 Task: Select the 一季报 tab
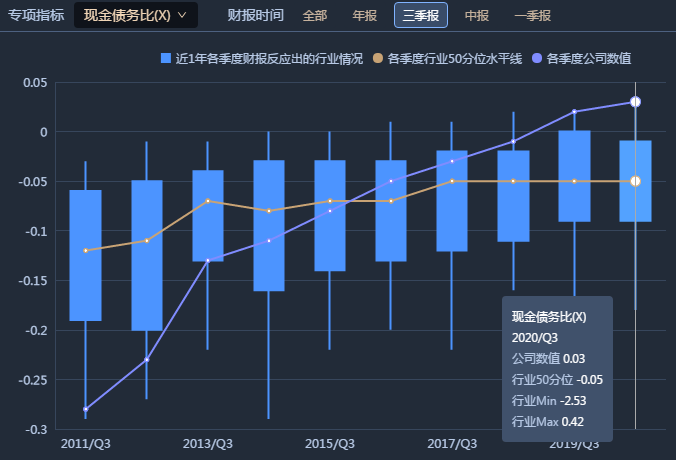pyautogui.click(x=533, y=15)
